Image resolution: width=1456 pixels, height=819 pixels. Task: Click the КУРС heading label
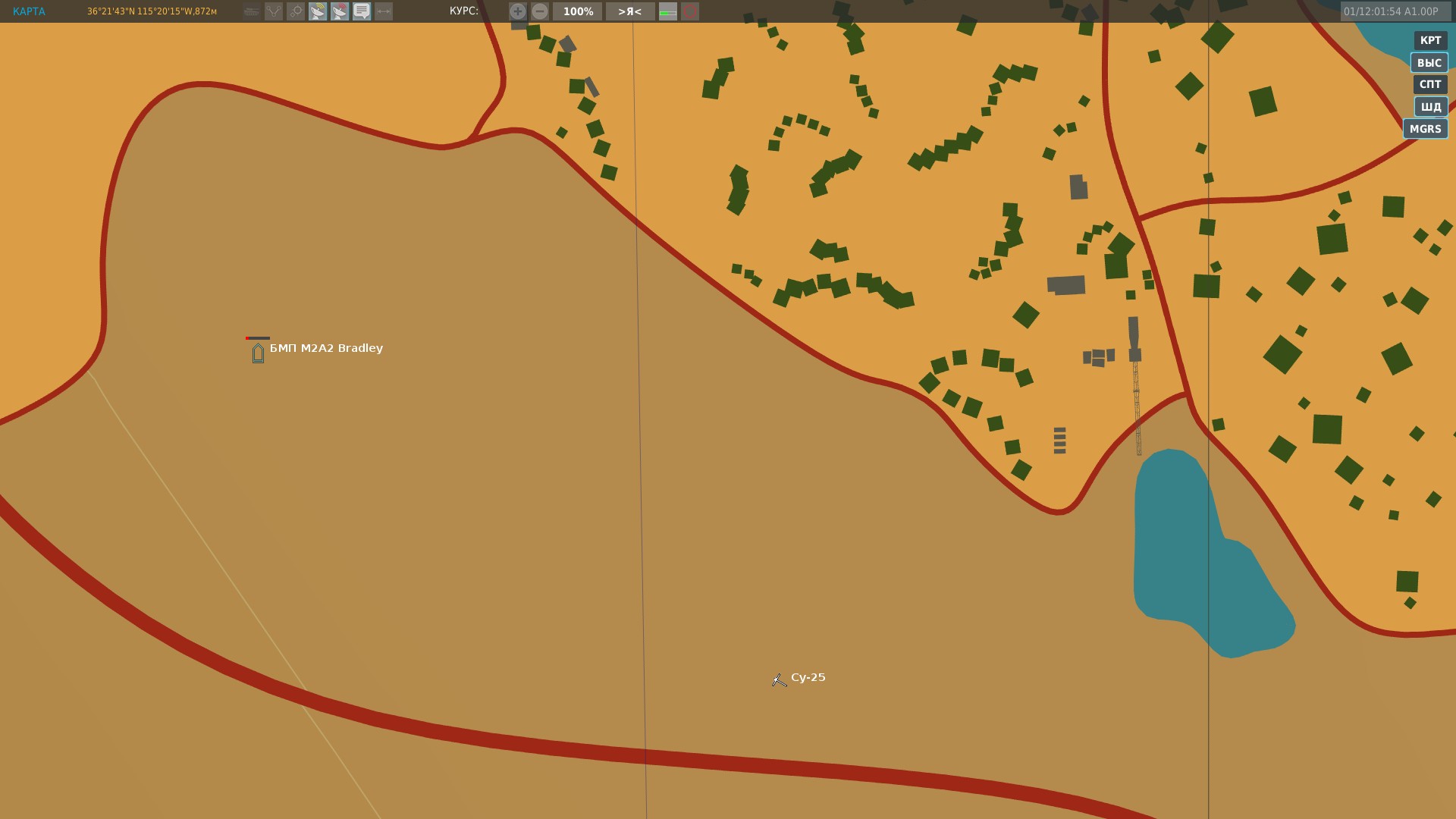tap(464, 11)
